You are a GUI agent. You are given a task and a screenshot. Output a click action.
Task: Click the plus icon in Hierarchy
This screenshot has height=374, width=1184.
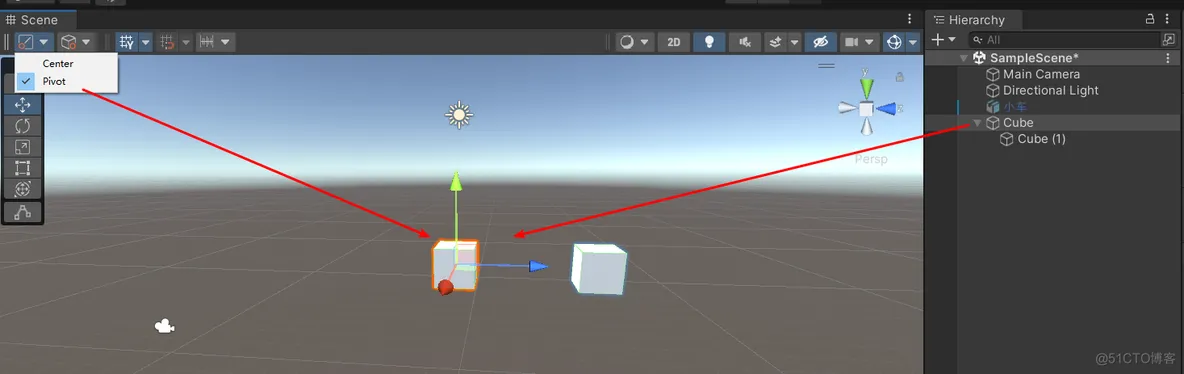(x=938, y=39)
